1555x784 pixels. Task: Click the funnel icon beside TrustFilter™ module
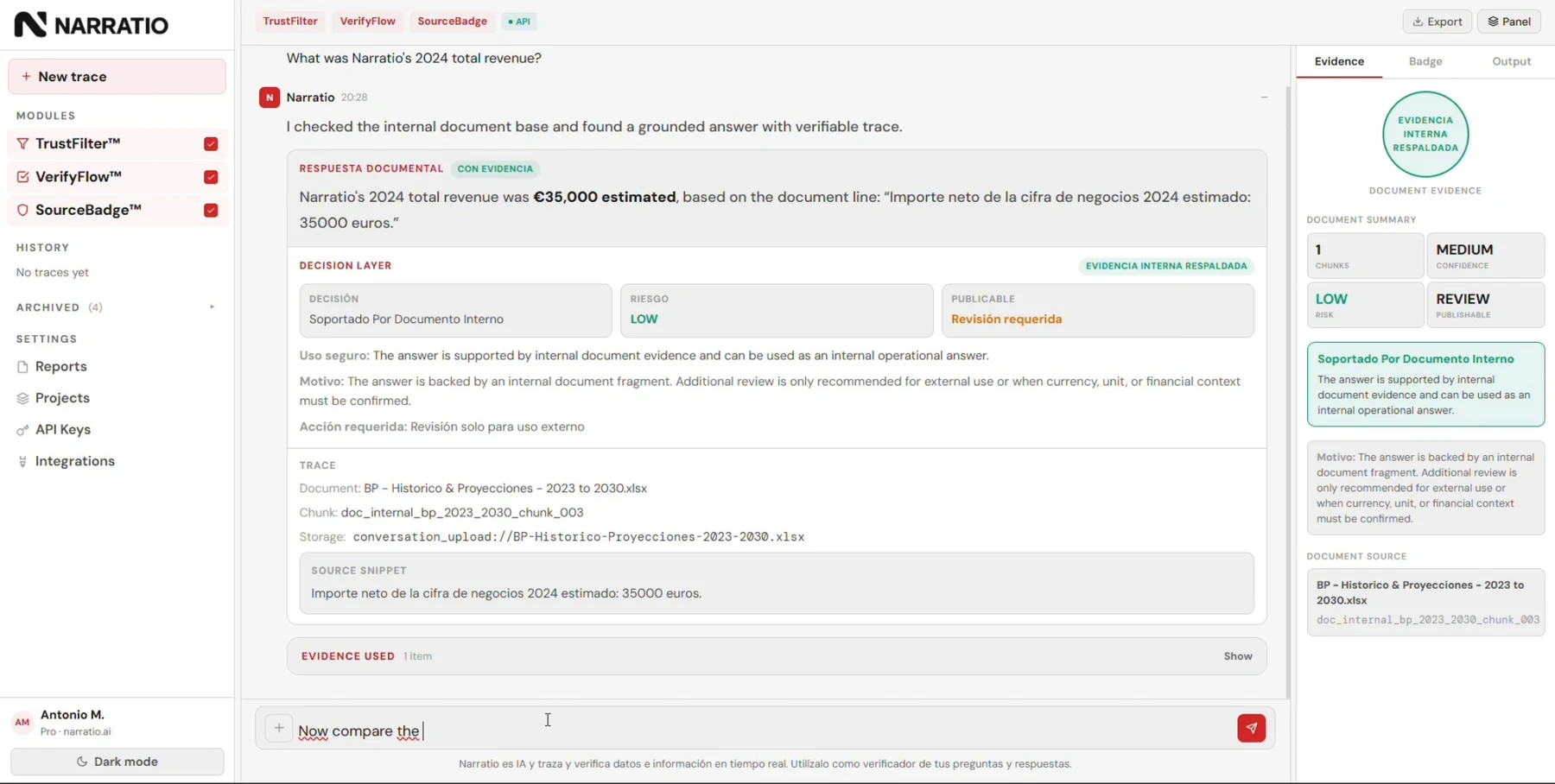click(x=22, y=143)
